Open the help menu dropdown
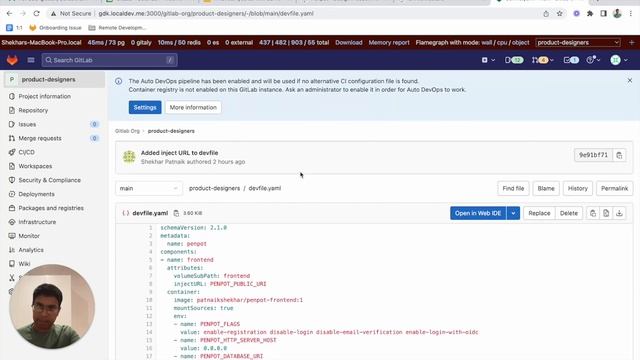Viewport: 640px width, 360px height. 593,60
